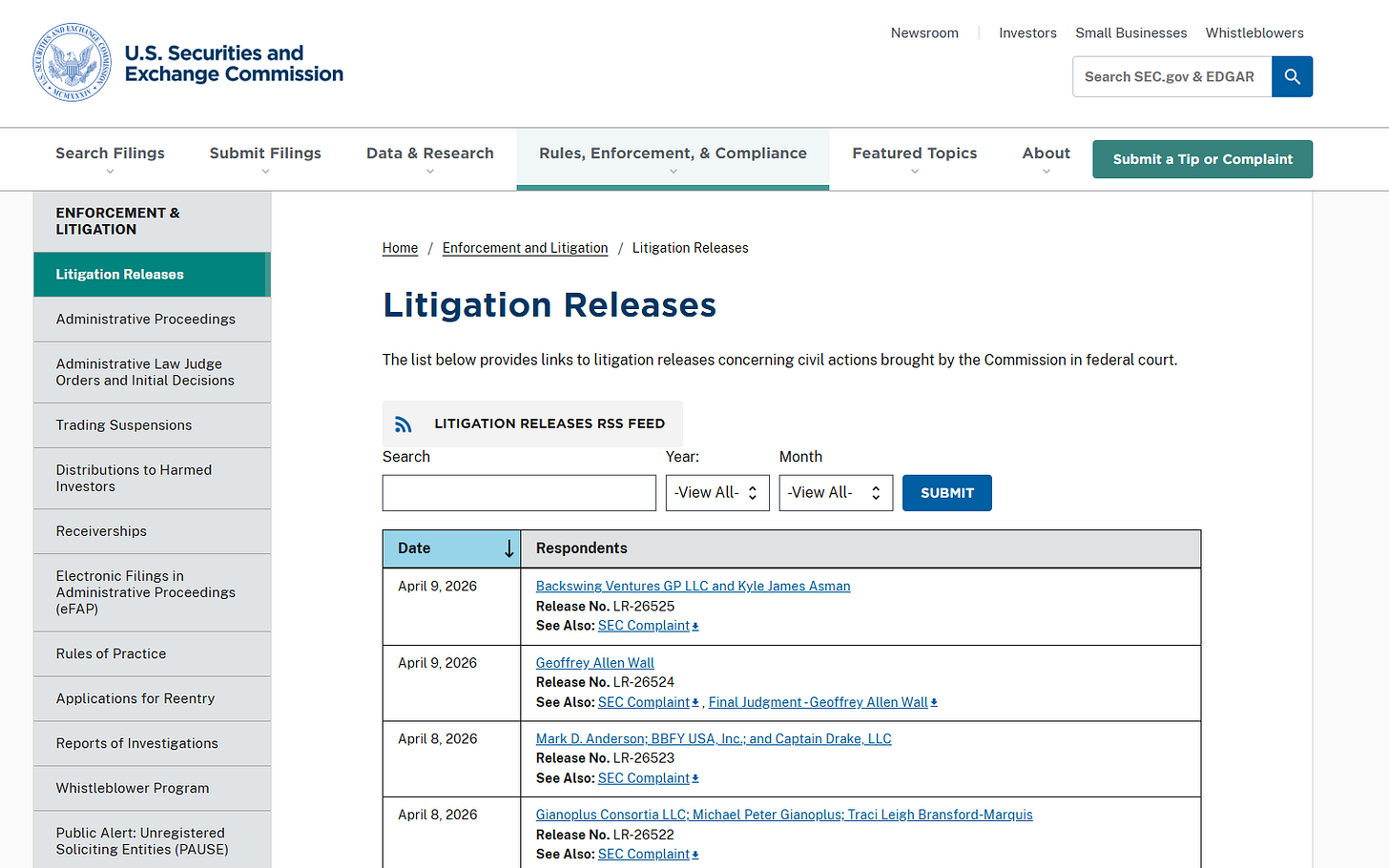The image size is (1389, 868).
Task: Open the Small Businesses link
Action: pyautogui.click(x=1131, y=33)
